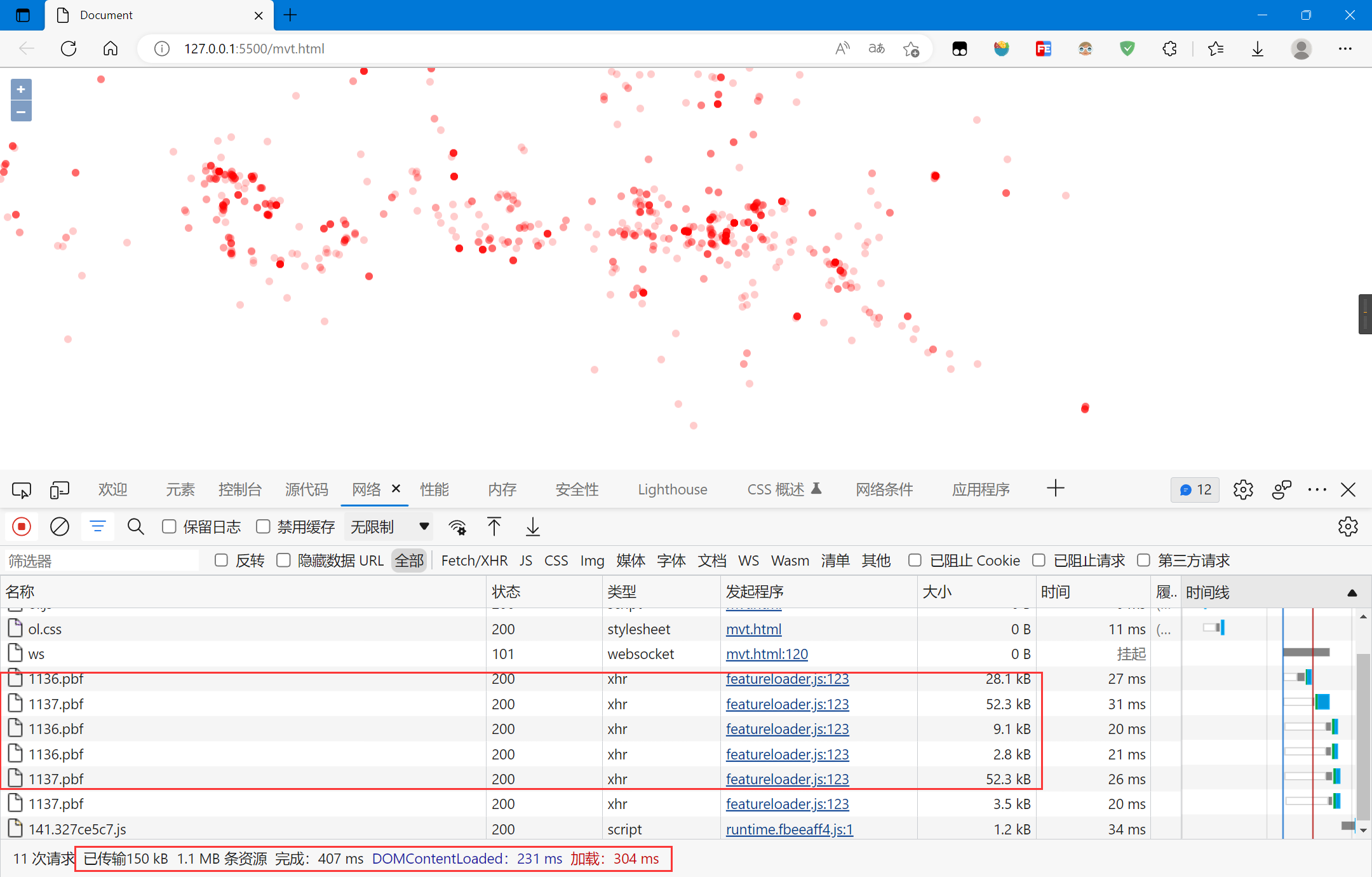This screenshot has width=1372, height=877.
Task: Switch to the 控制台 tab
Action: (240, 490)
